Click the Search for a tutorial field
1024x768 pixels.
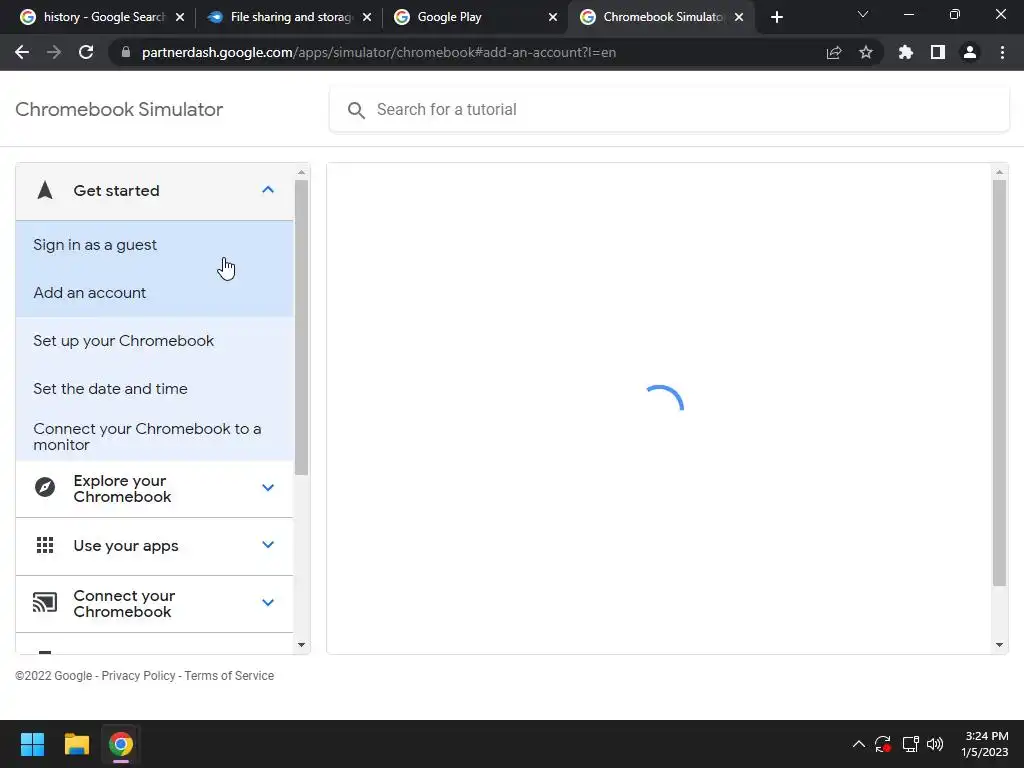tap(669, 109)
